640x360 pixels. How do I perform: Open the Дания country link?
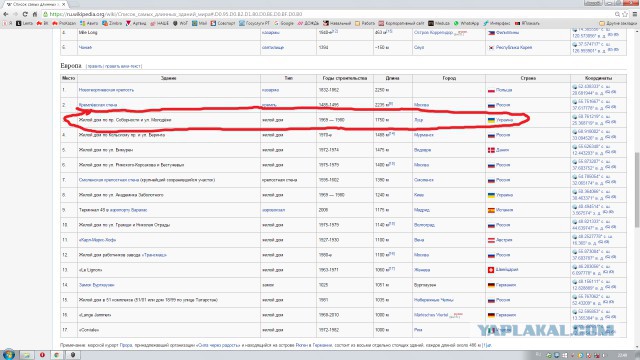502,150
